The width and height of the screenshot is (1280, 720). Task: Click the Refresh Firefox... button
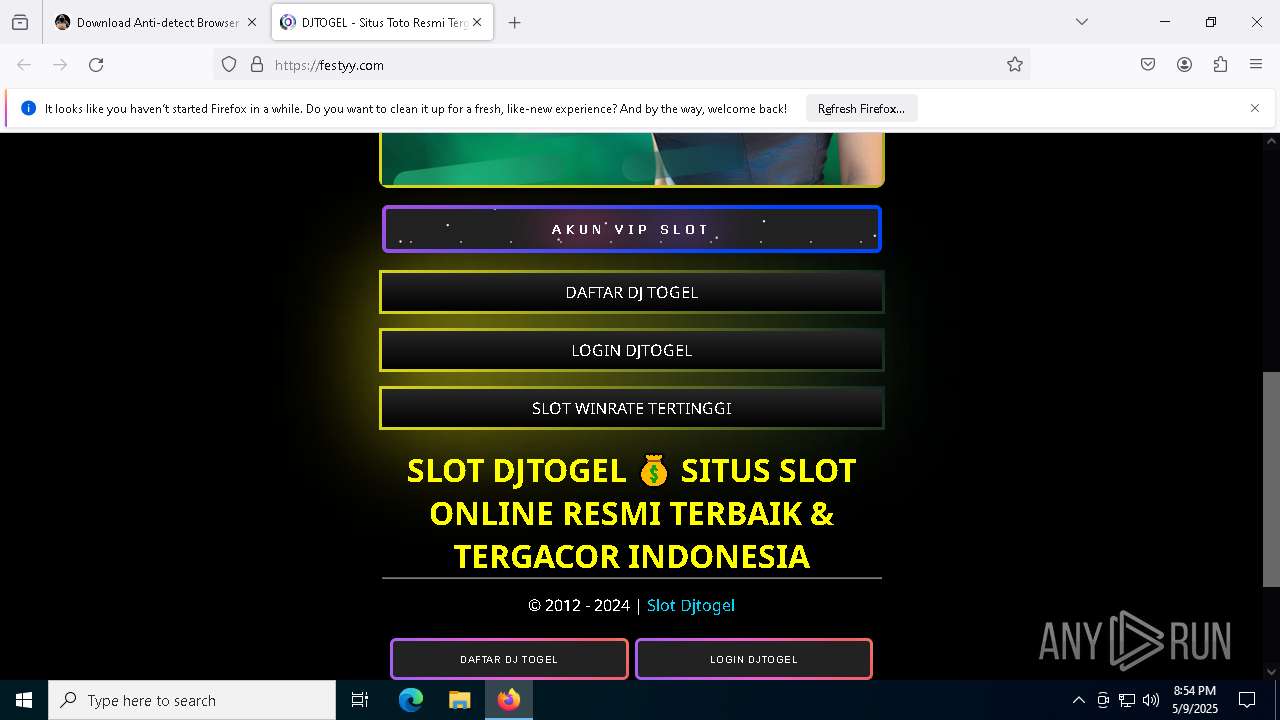[861, 109]
